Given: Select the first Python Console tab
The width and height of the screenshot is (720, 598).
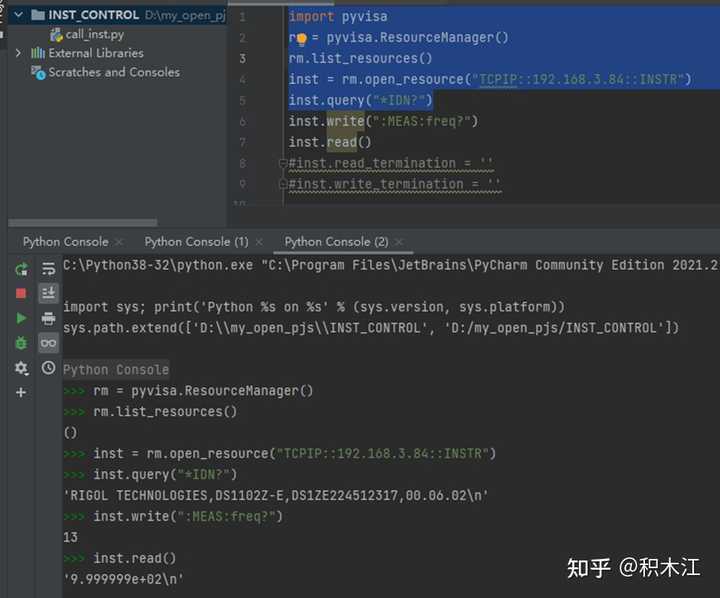Looking at the screenshot, I should (x=65, y=241).
